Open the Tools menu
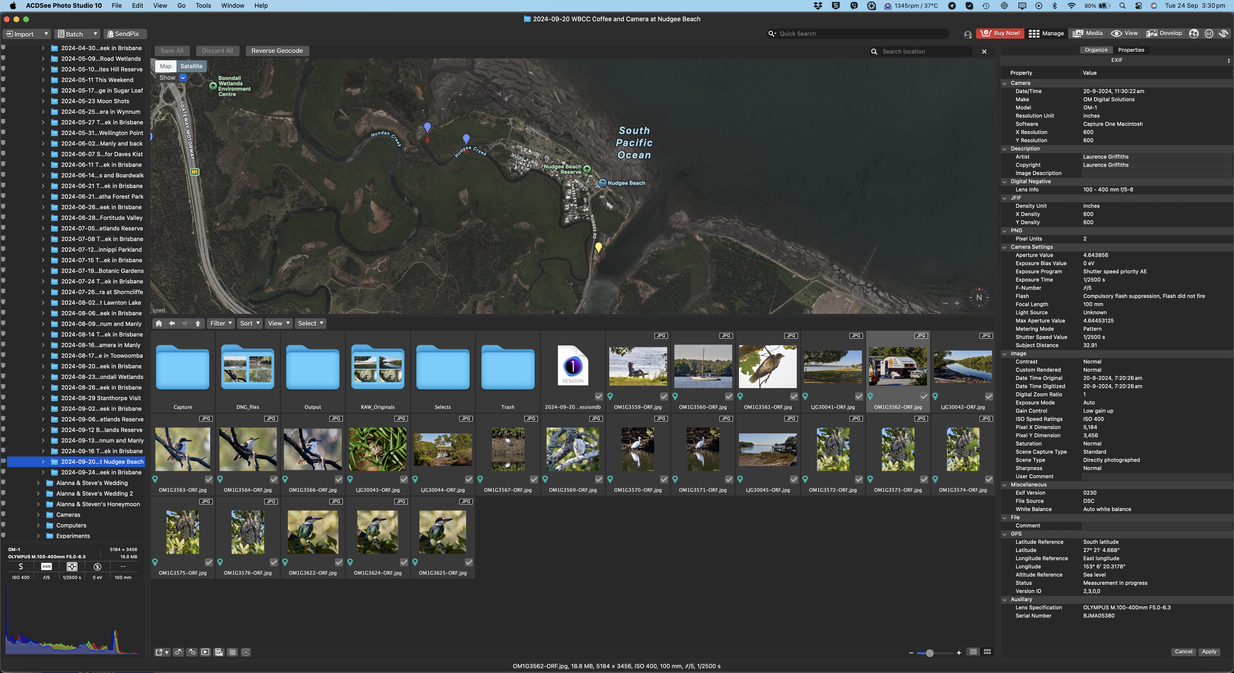The image size is (1234, 673). [203, 6]
